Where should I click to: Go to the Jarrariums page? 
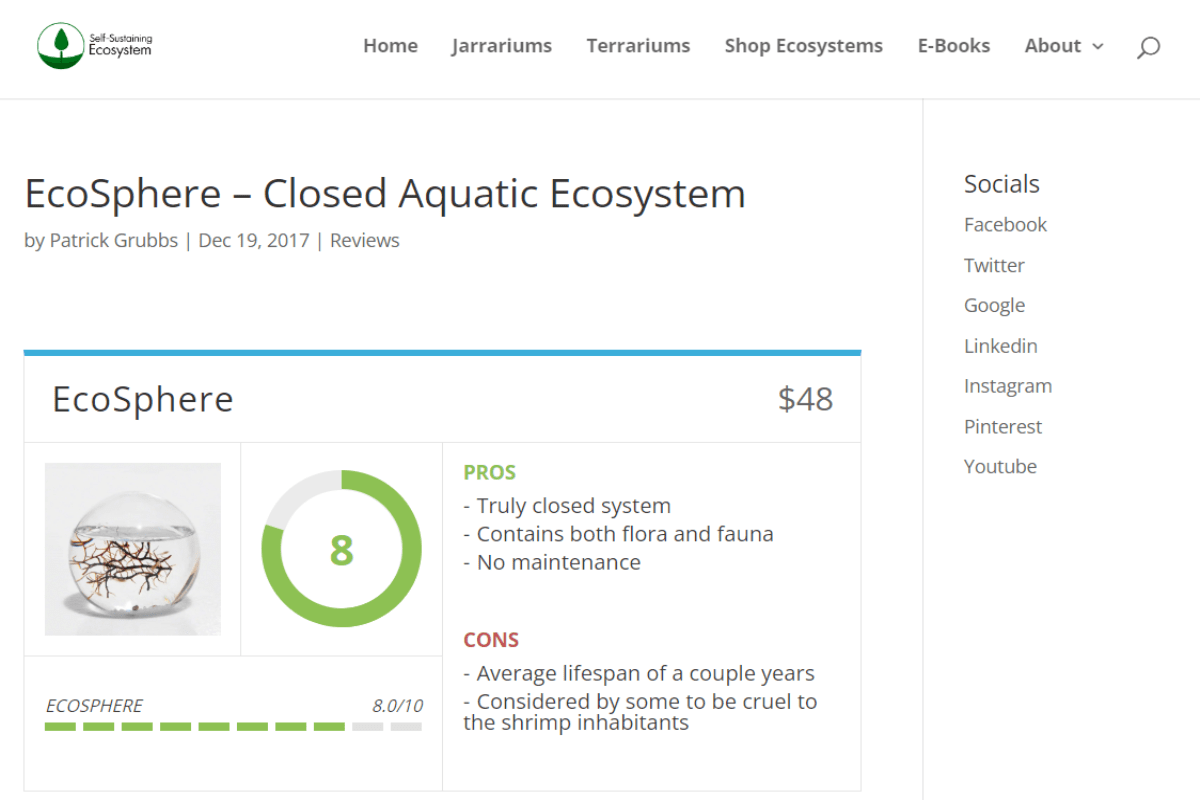click(501, 46)
